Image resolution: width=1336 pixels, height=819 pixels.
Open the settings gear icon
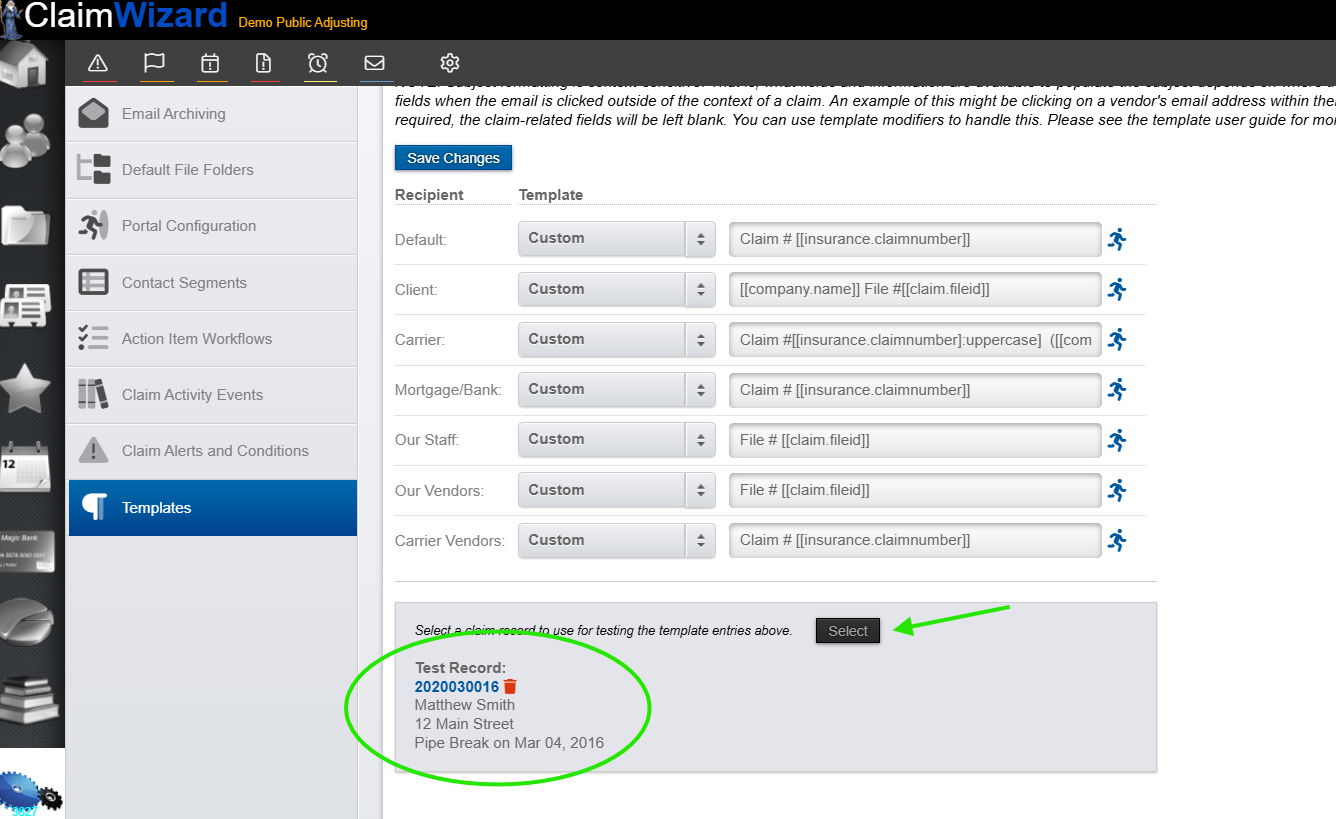tap(450, 63)
